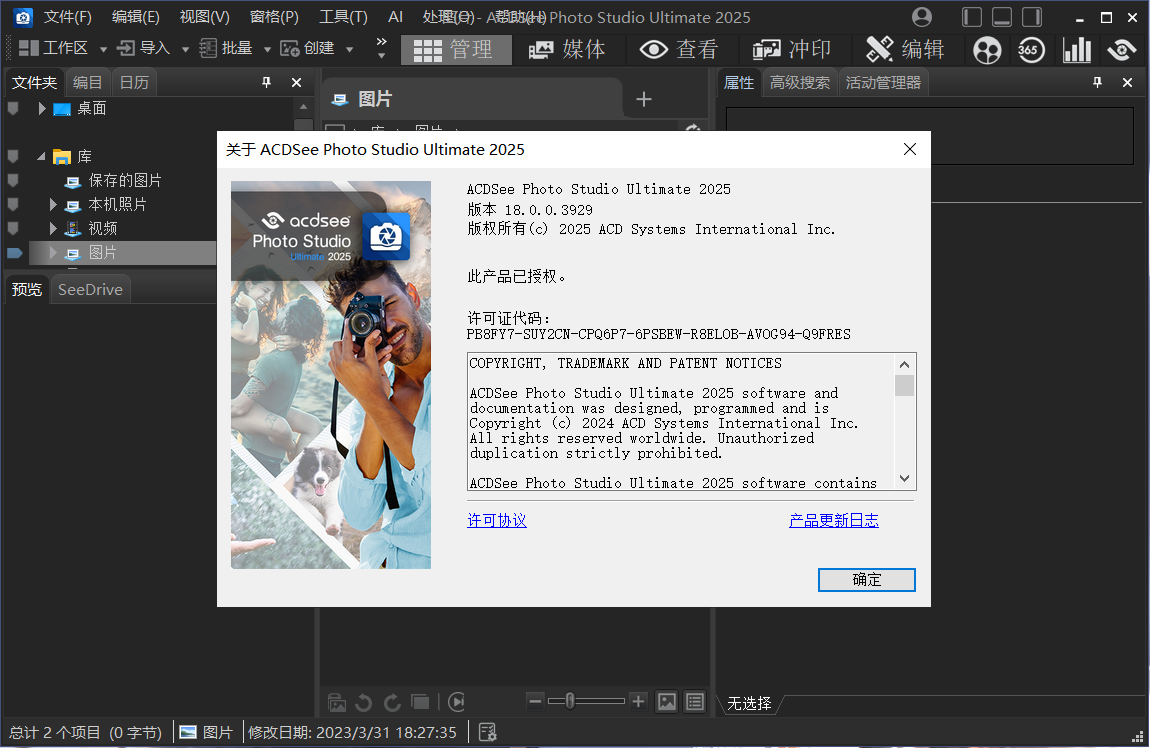Toggle the right panel layout icon
1150x748 pixels.
coord(1032,17)
